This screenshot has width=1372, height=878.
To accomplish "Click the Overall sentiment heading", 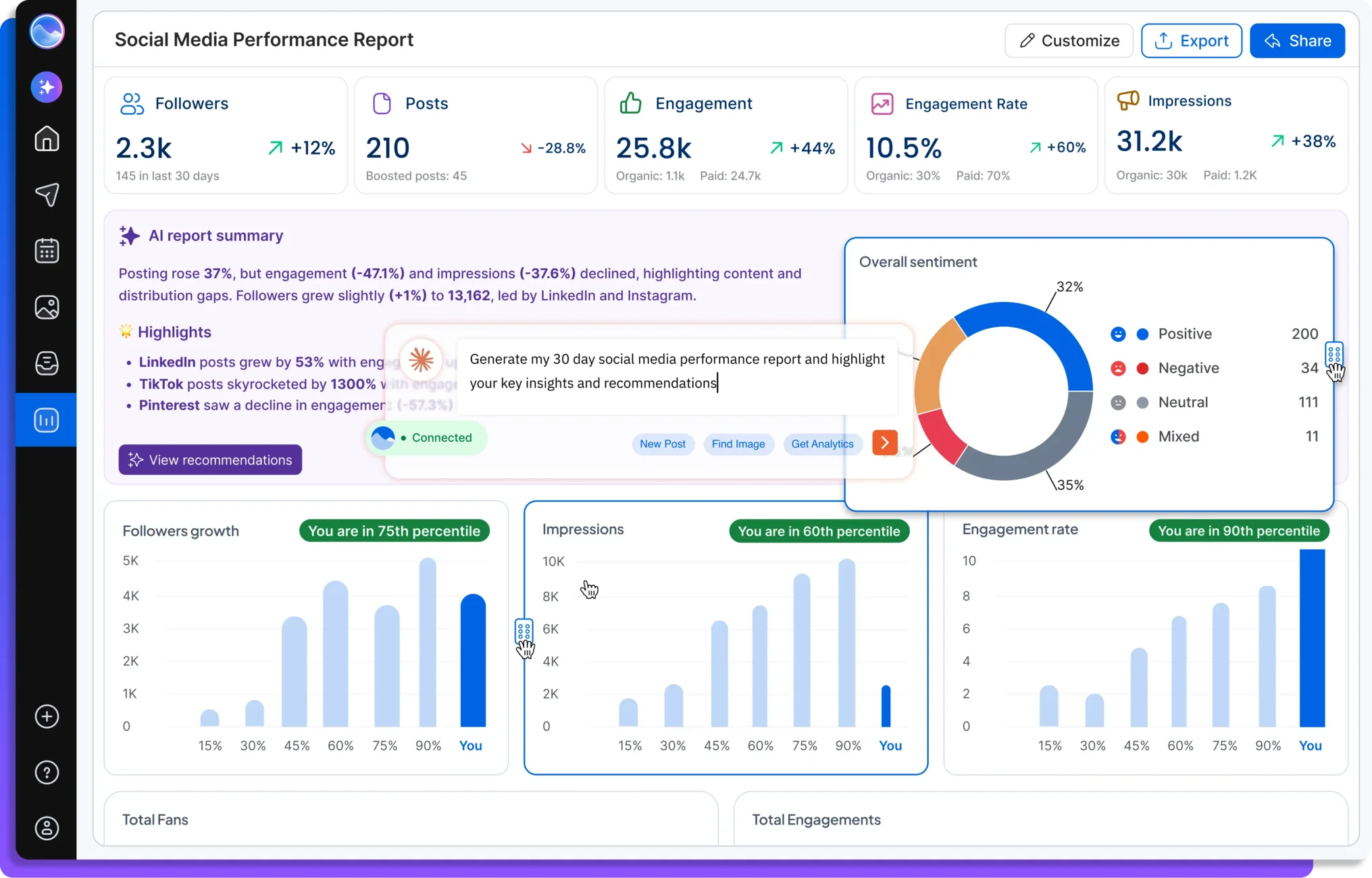I will (917, 262).
